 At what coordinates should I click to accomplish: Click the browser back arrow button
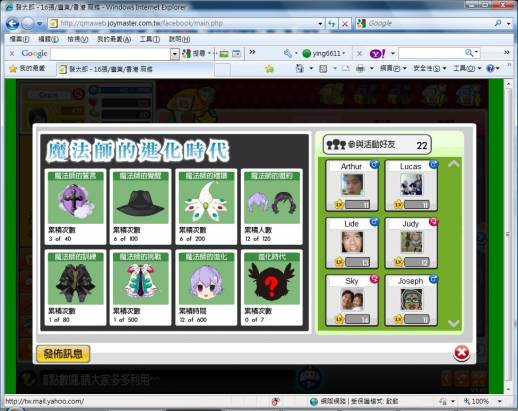tap(12, 23)
